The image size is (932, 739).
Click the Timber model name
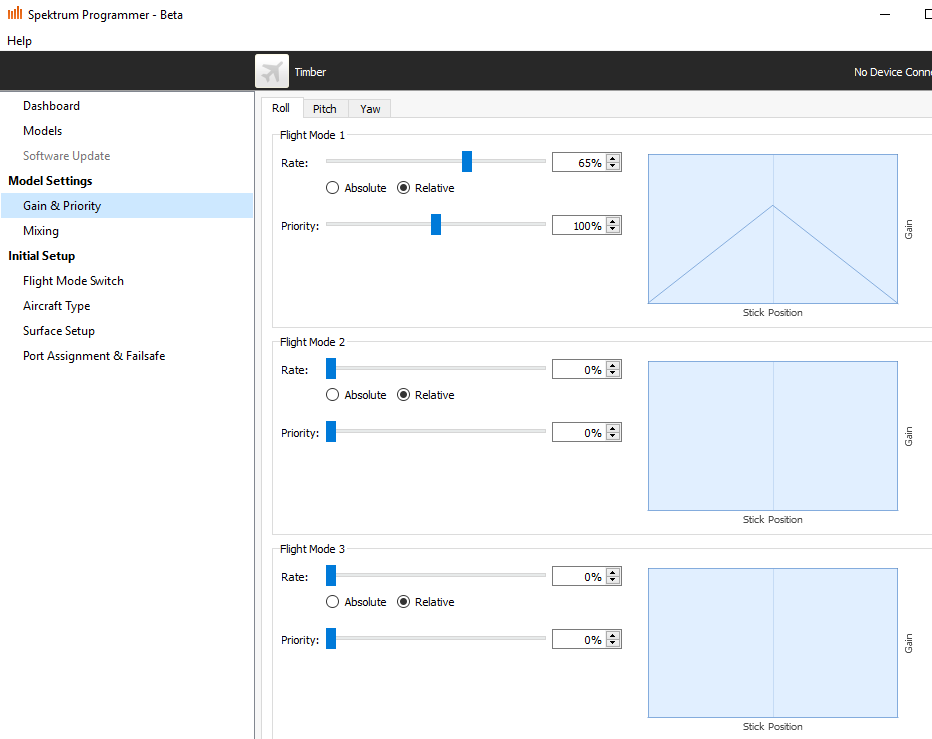pos(310,72)
